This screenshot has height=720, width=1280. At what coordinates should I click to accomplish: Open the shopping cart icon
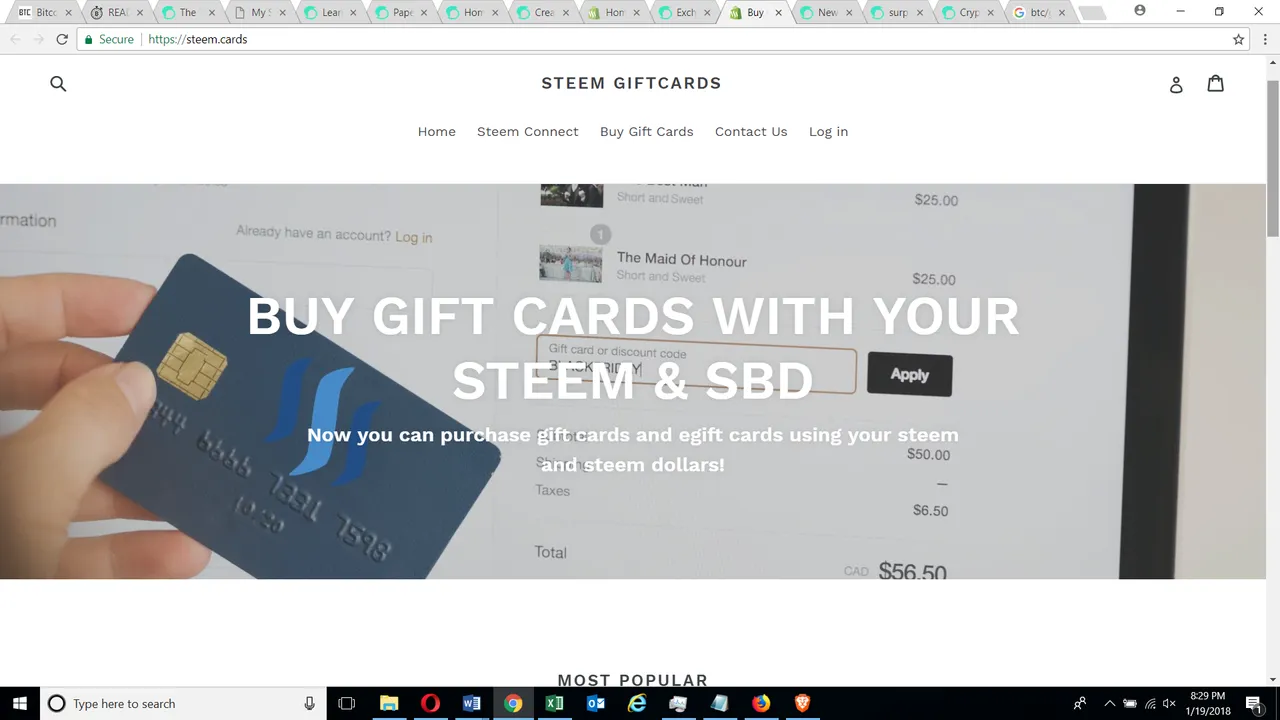1215,84
